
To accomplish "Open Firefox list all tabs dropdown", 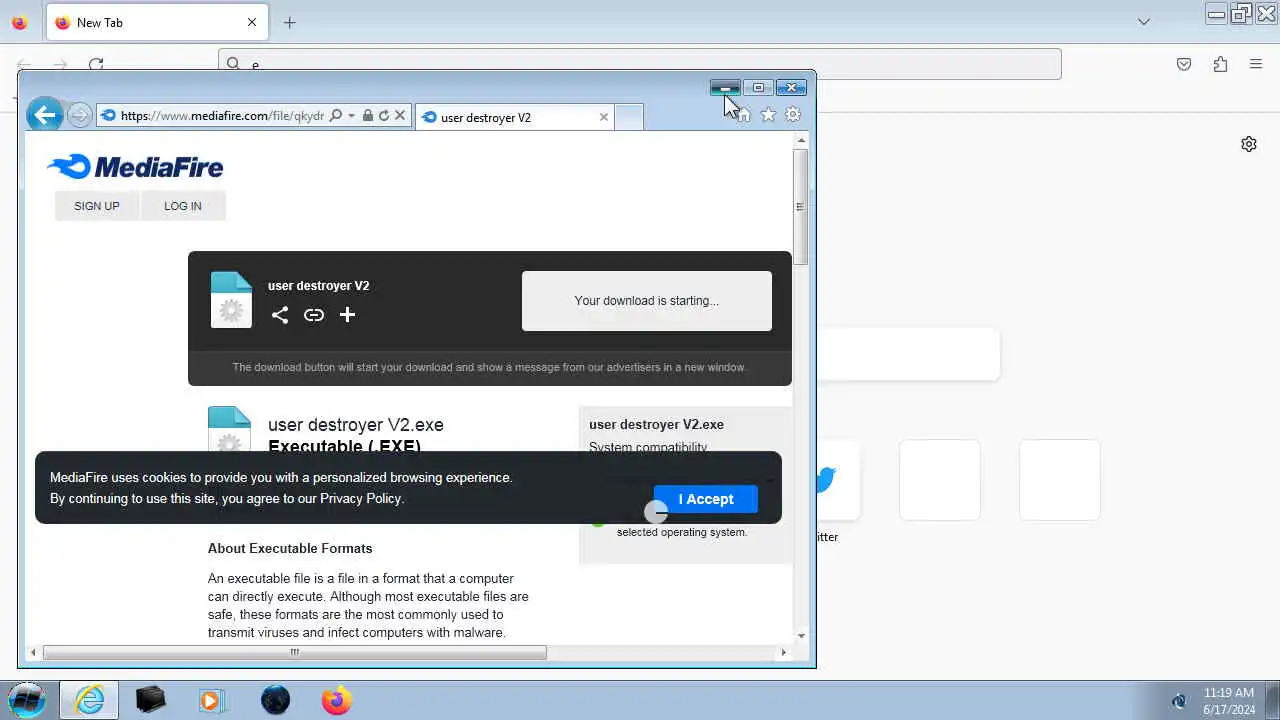I will coord(1144,22).
